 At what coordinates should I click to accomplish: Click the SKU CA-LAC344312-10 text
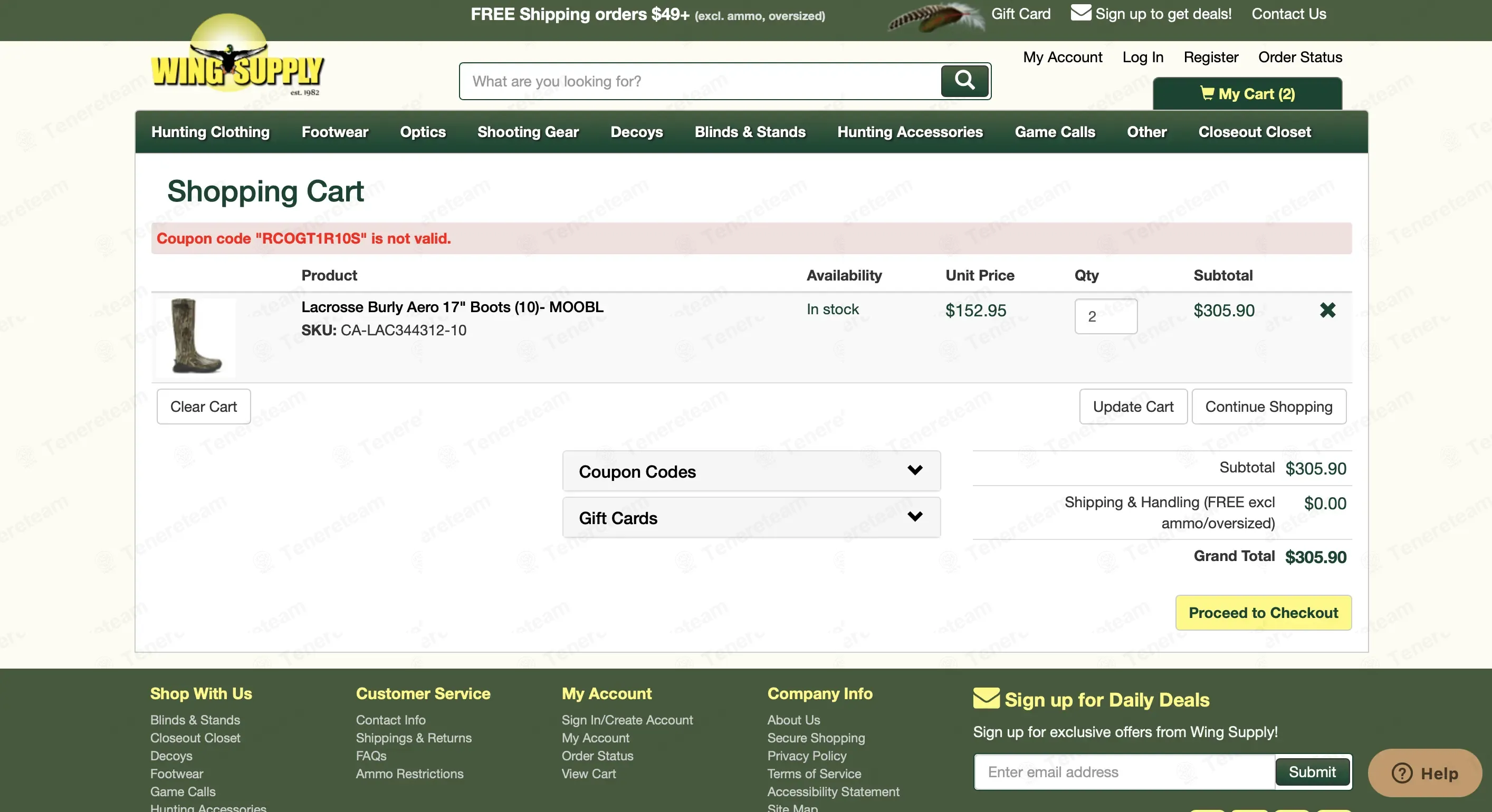[384, 330]
